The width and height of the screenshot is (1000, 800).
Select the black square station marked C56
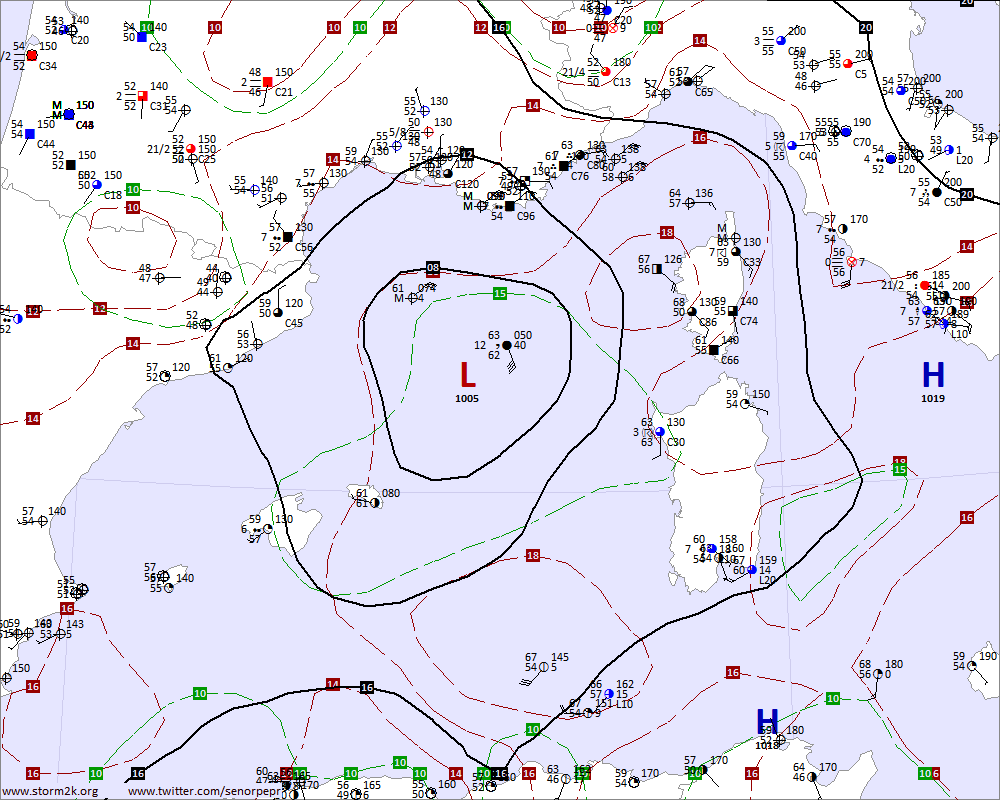288,237
